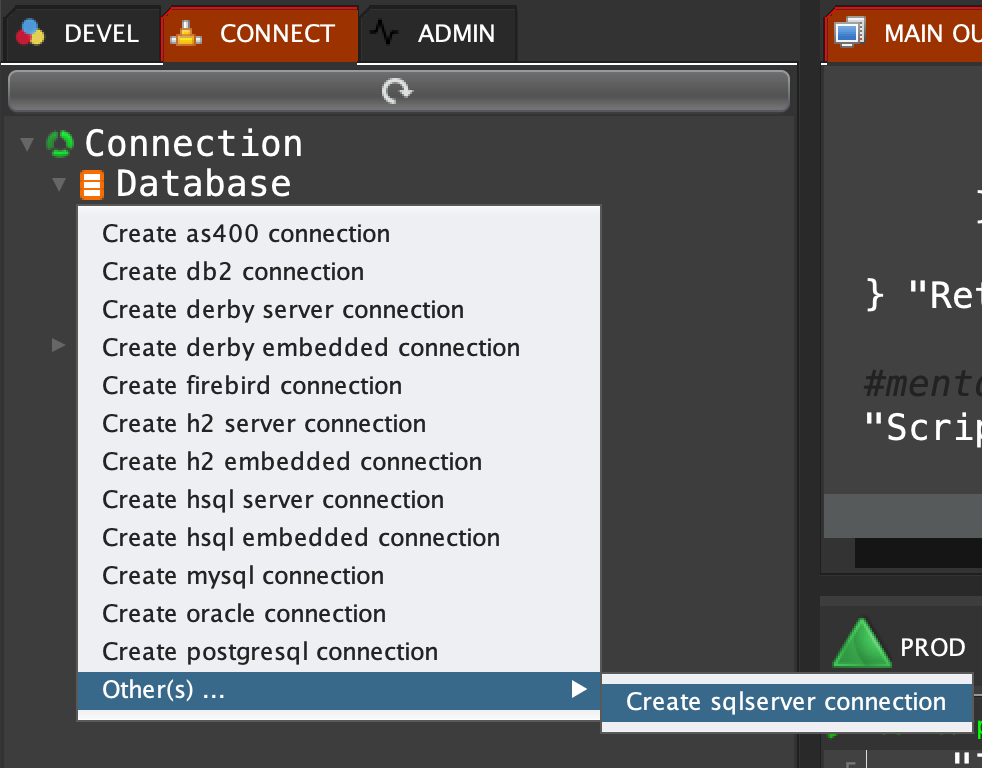Screen dimensions: 982x768
Task: Click the green Connection node icon
Action: 60,144
